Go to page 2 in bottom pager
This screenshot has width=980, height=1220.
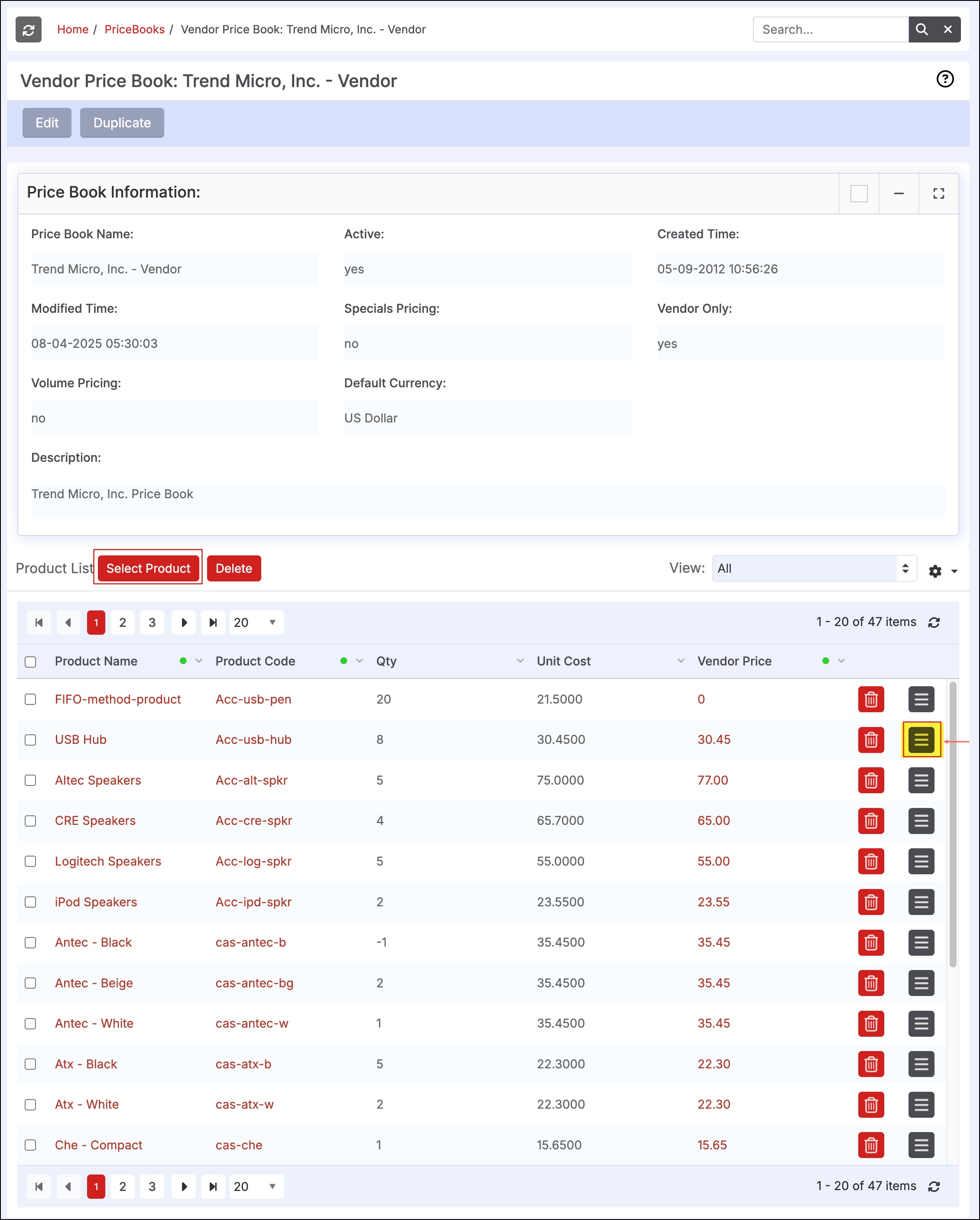pos(123,1187)
